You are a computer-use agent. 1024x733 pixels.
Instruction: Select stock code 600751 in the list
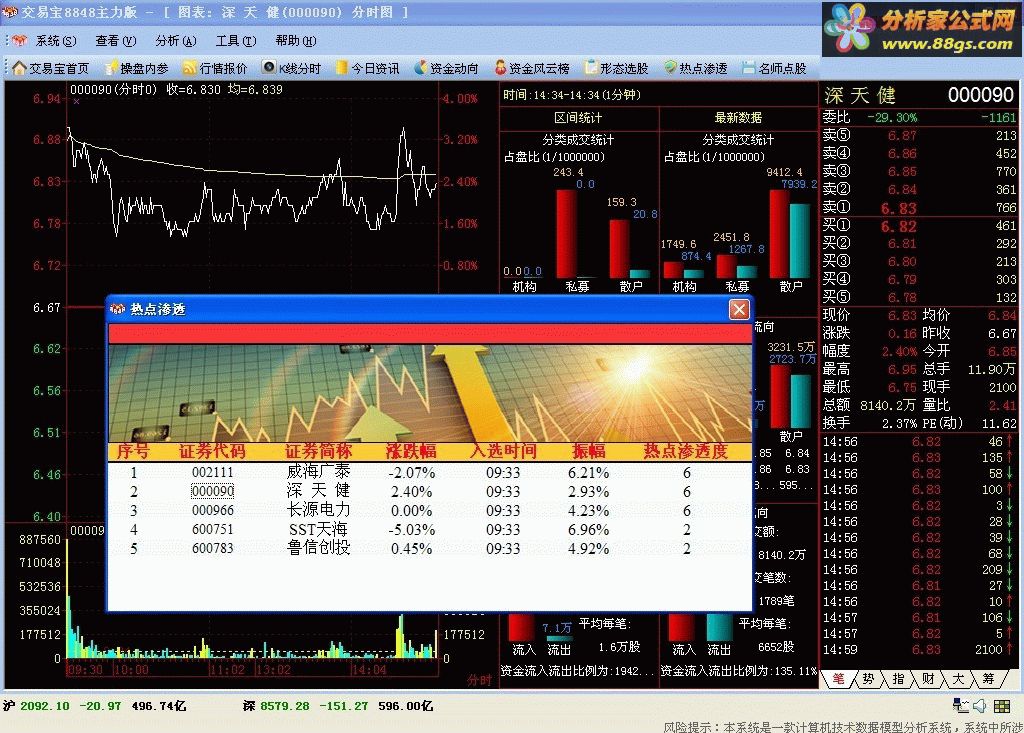click(212, 529)
